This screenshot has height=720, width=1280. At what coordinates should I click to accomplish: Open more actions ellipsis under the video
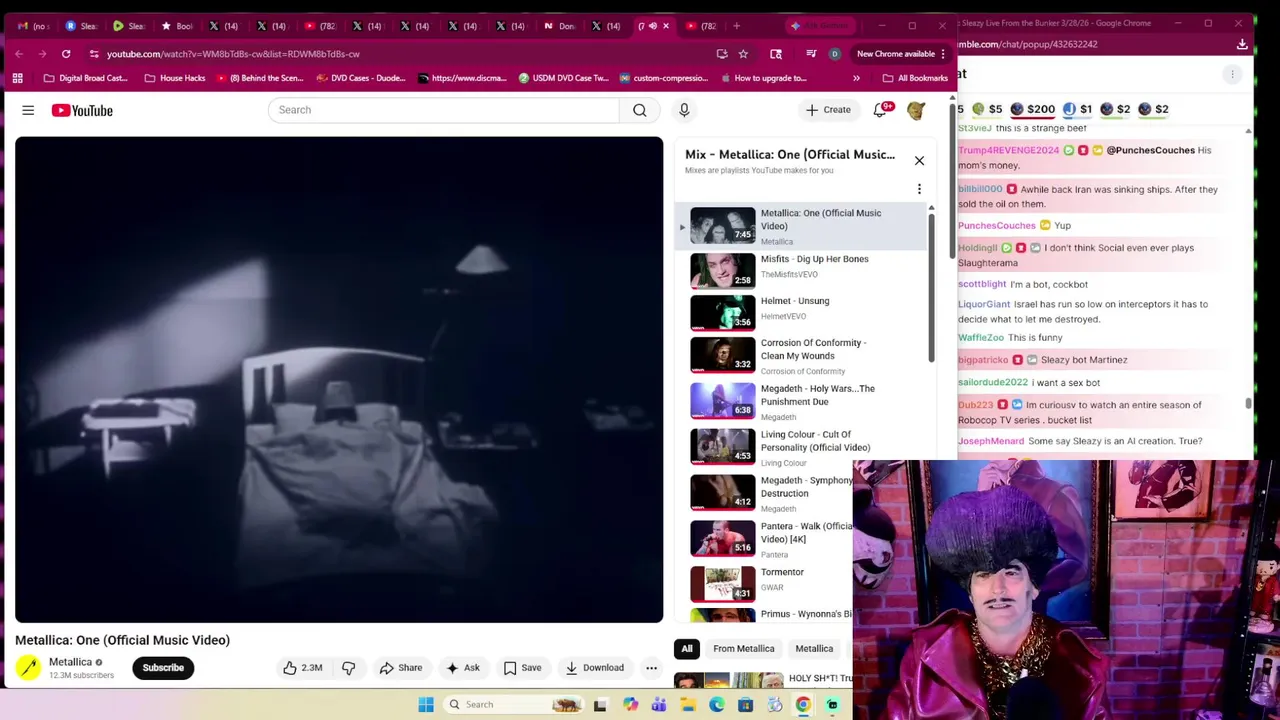tap(651, 668)
